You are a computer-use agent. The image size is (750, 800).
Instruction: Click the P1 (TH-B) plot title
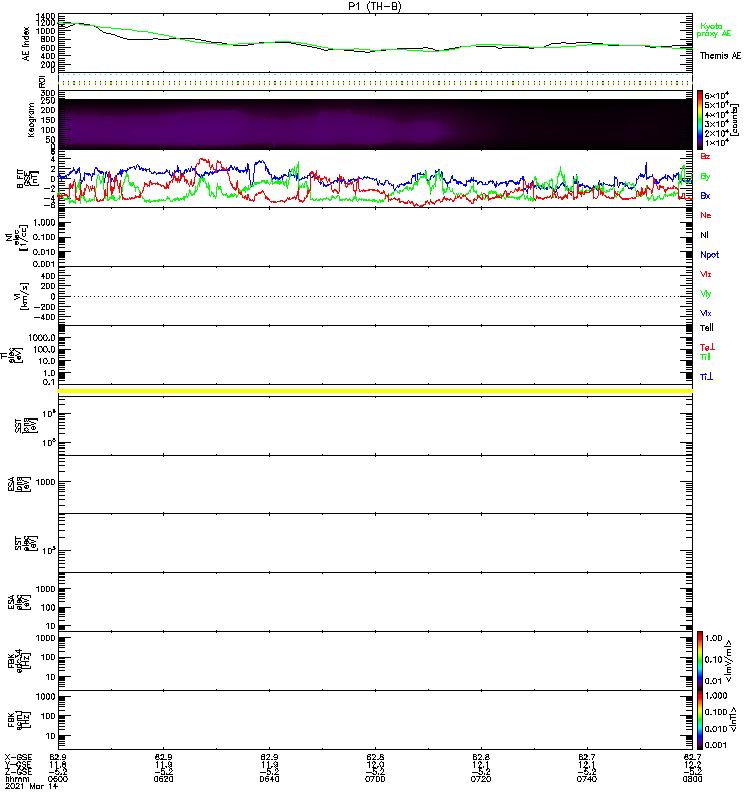pos(375,6)
